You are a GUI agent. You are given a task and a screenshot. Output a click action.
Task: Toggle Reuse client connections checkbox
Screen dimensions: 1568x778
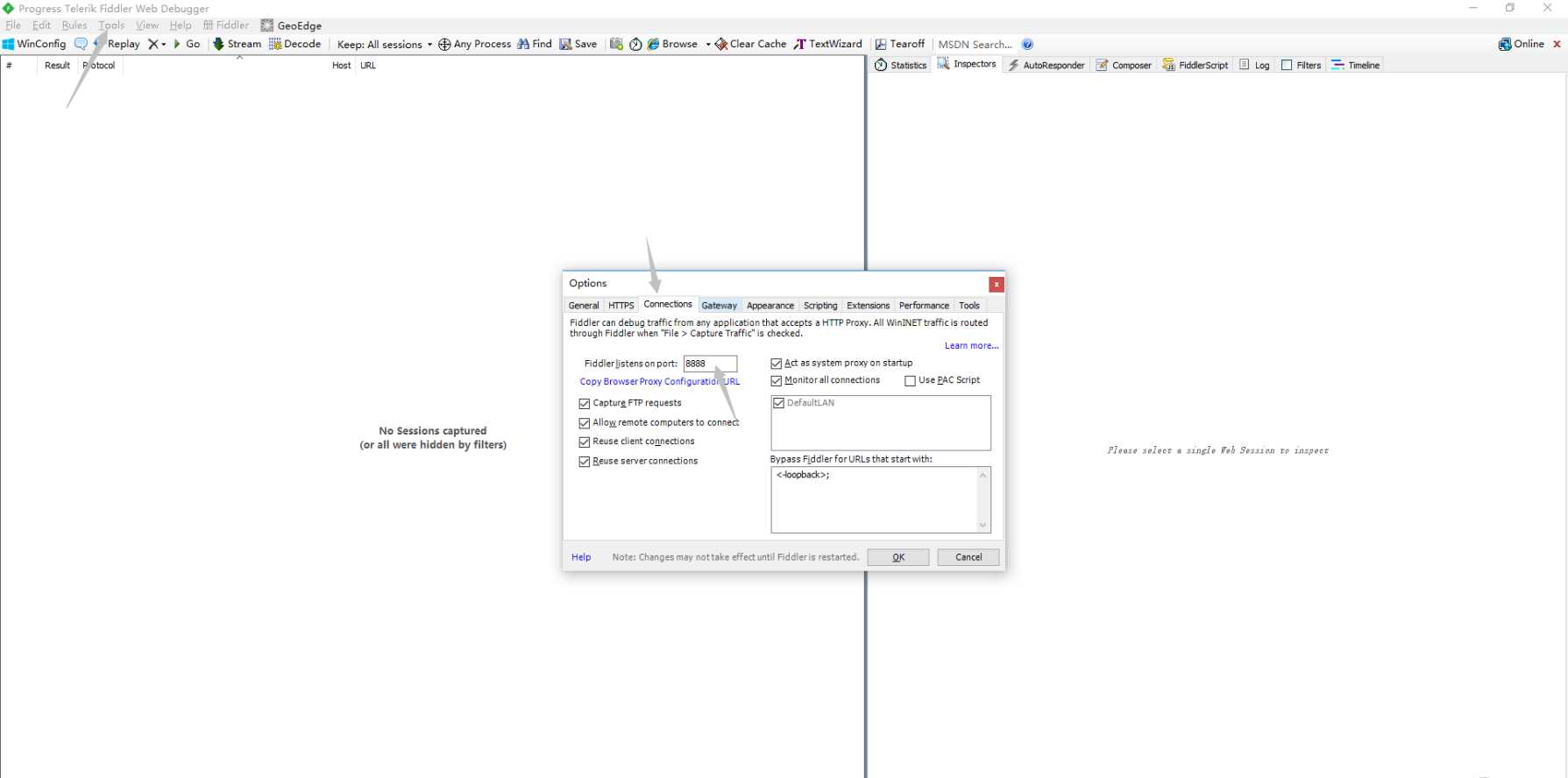(584, 442)
